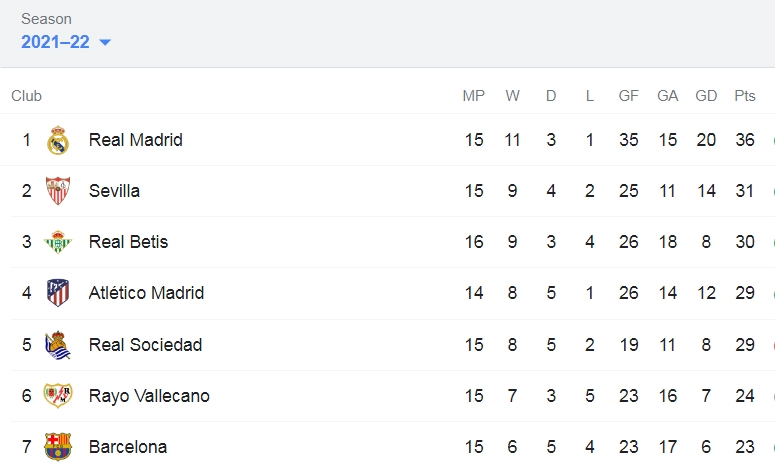Click the Real Betis crest icon
This screenshot has width=775, height=468.
click(58, 242)
